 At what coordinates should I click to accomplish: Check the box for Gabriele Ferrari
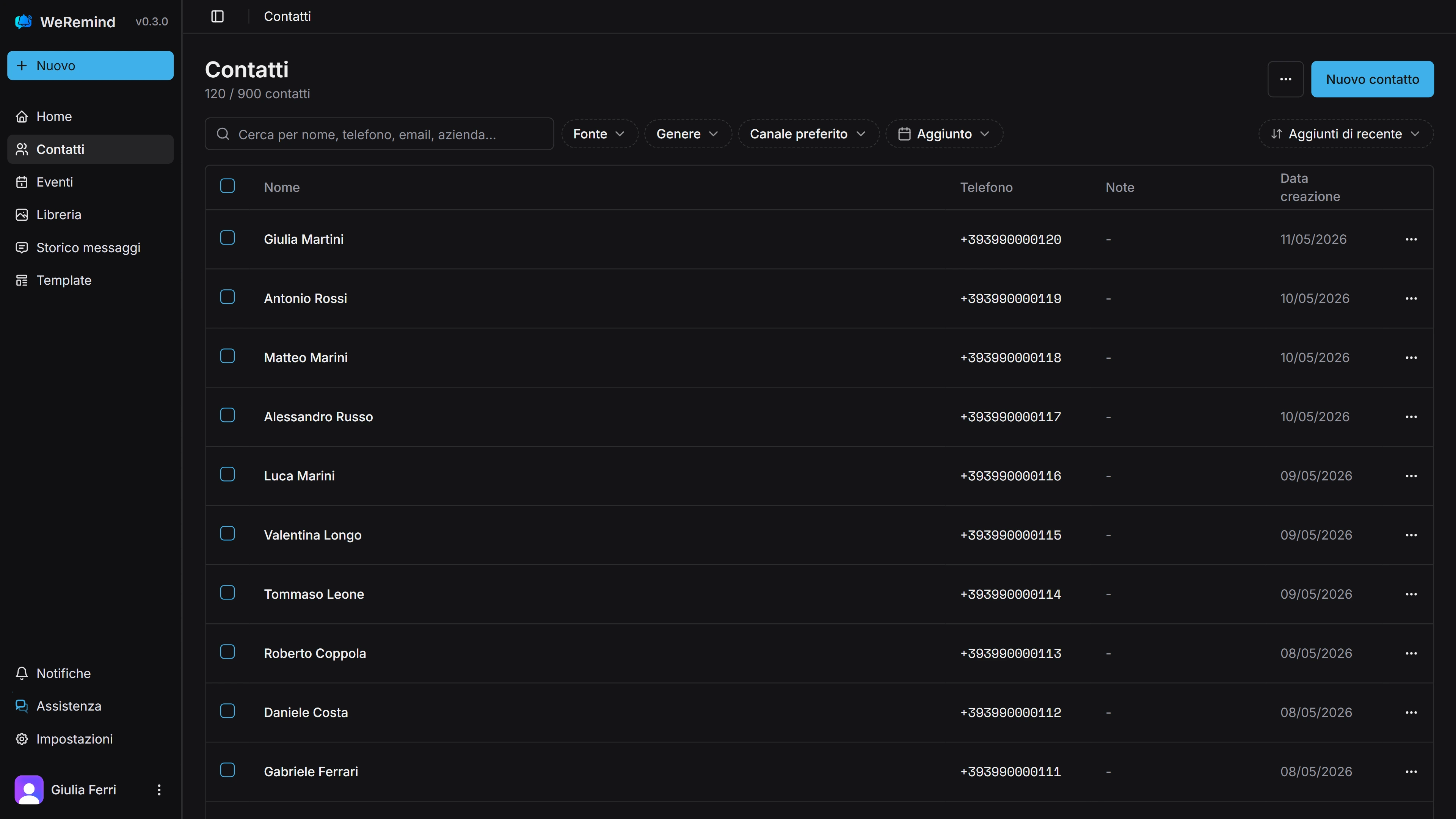(227, 770)
